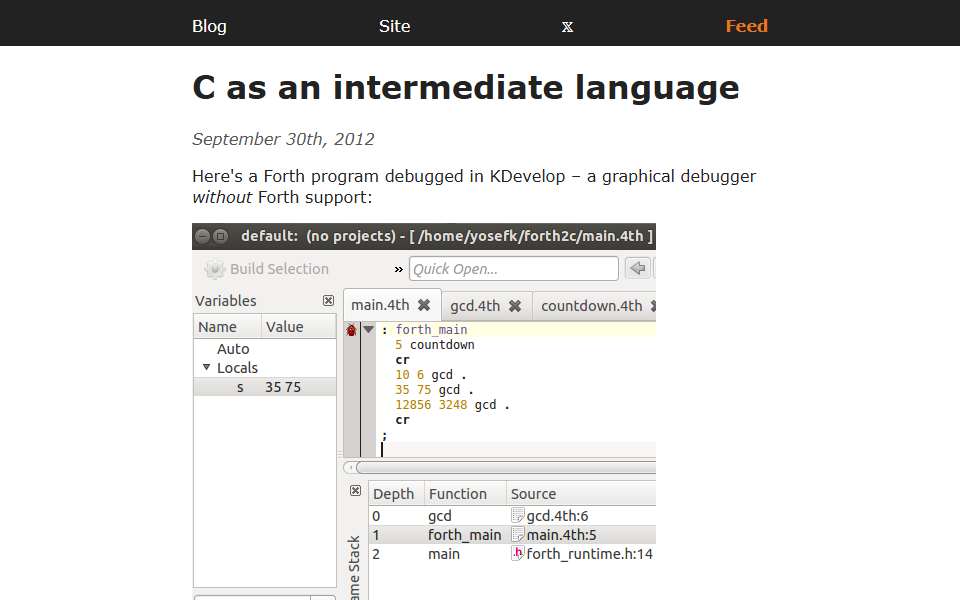
Task: Click the Depth column header
Action: pyautogui.click(x=394, y=494)
